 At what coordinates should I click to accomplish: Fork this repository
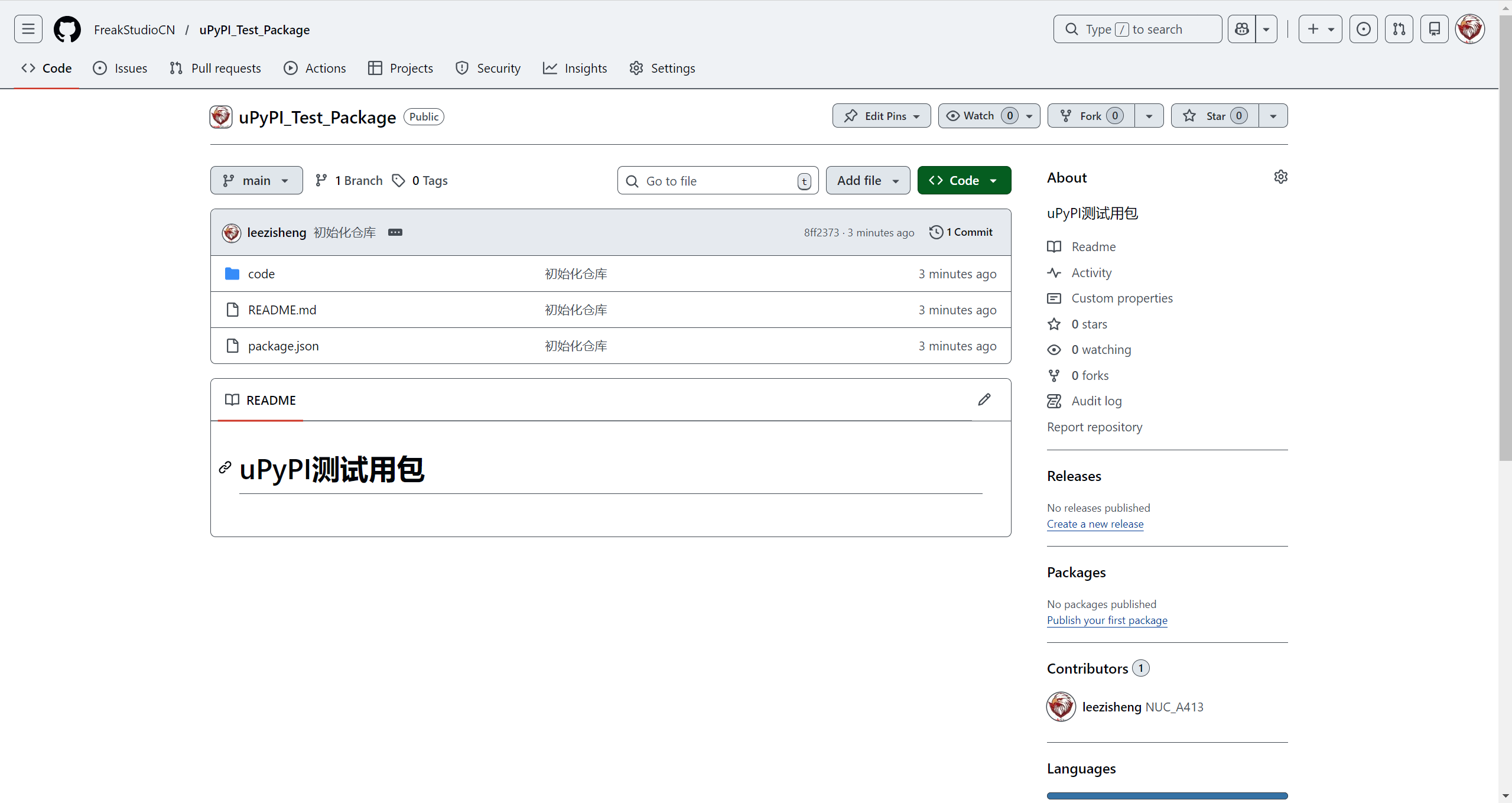click(1091, 116)
